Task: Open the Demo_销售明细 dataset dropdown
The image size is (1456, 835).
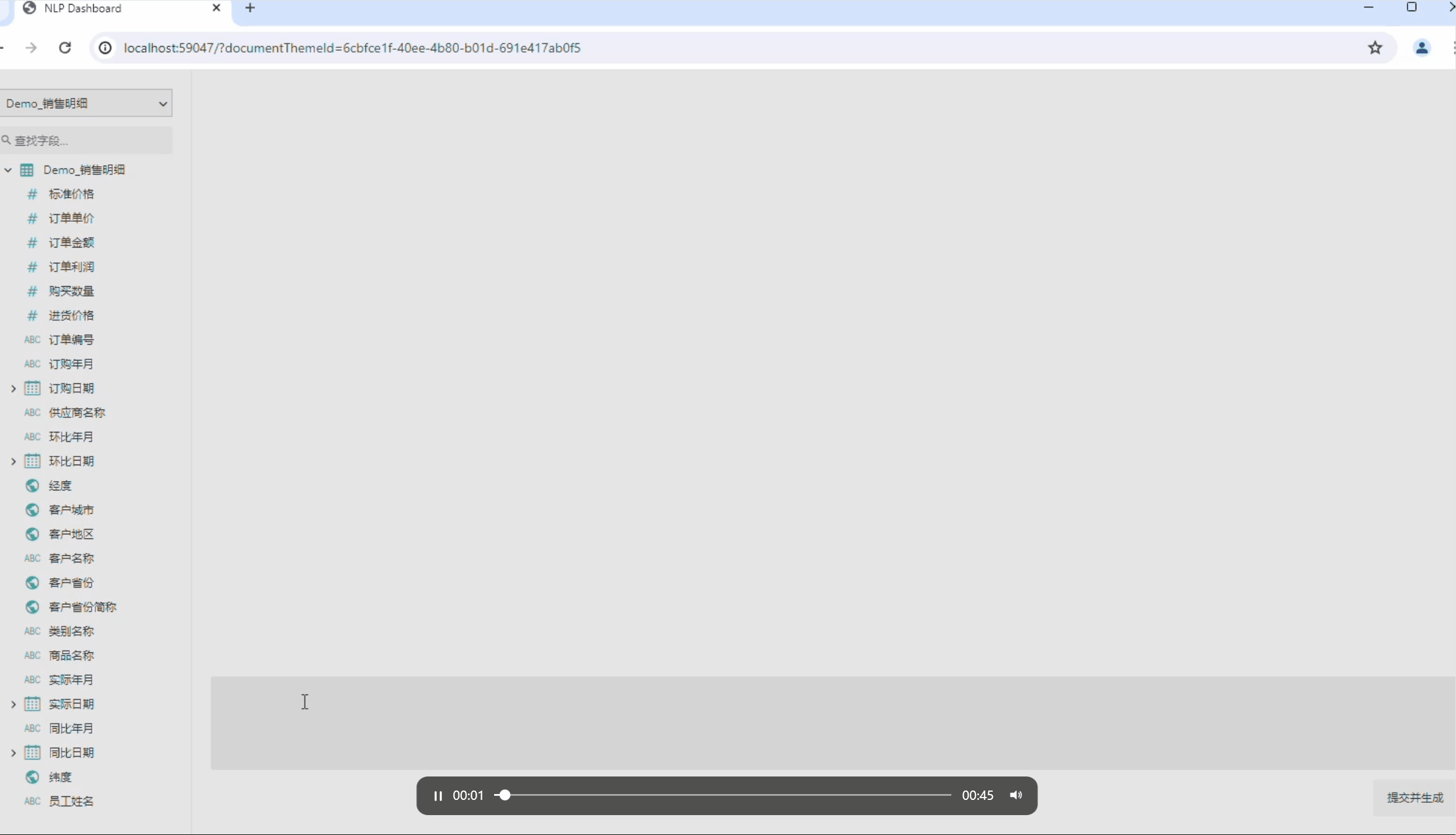Action: (x=85, y=104)
